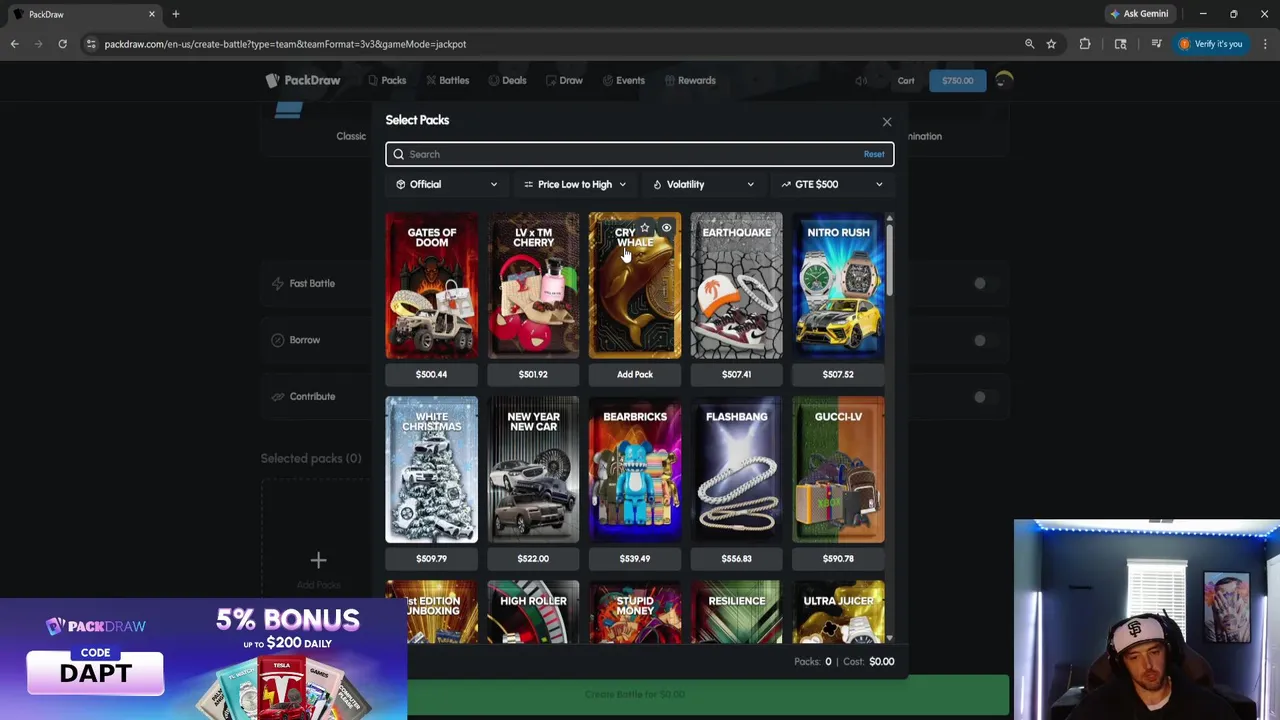Select the High Roller pack
This screenshot has height=720, width=1280.
coord(533,612)
